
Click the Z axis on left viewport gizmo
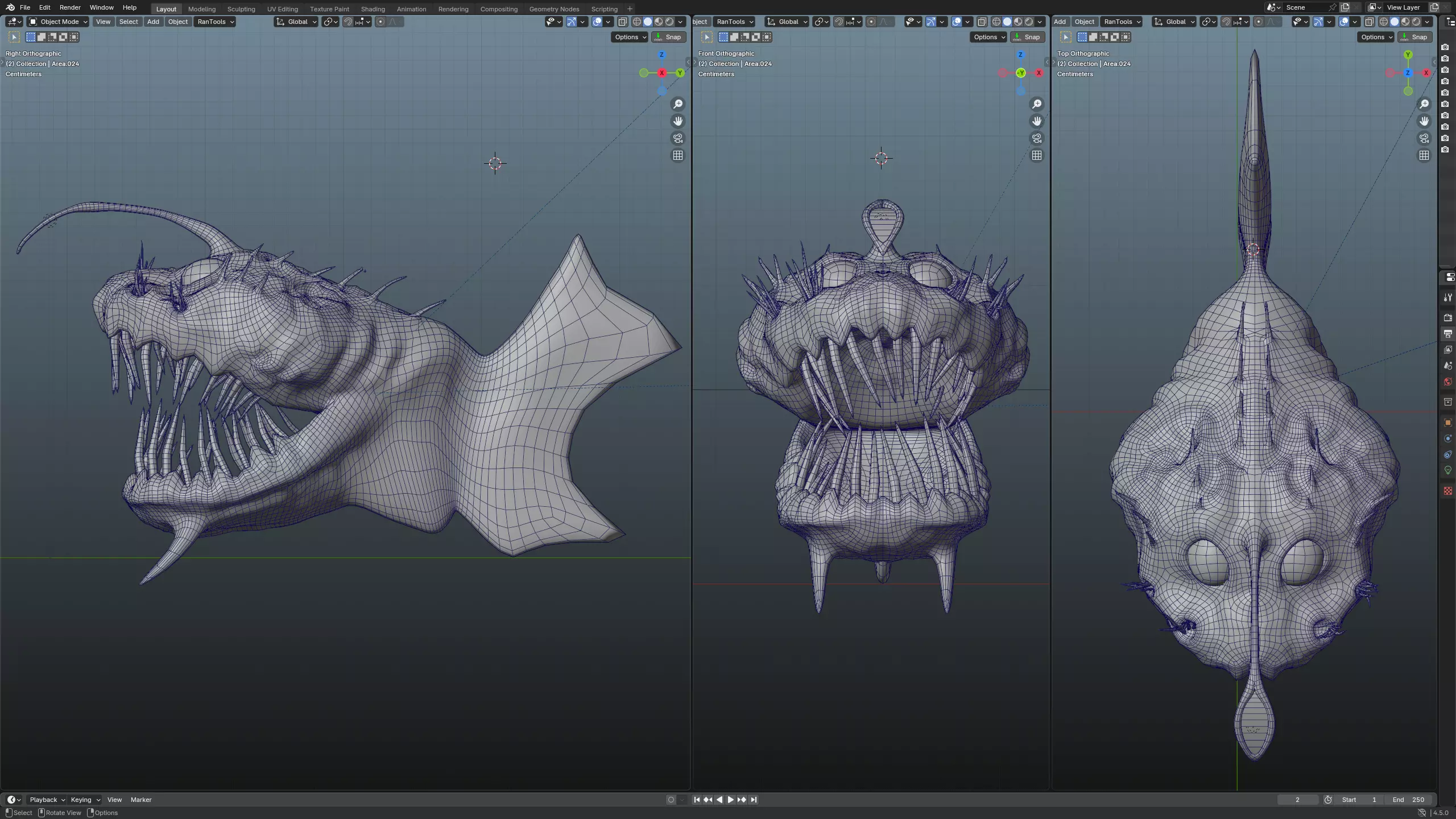661,55
